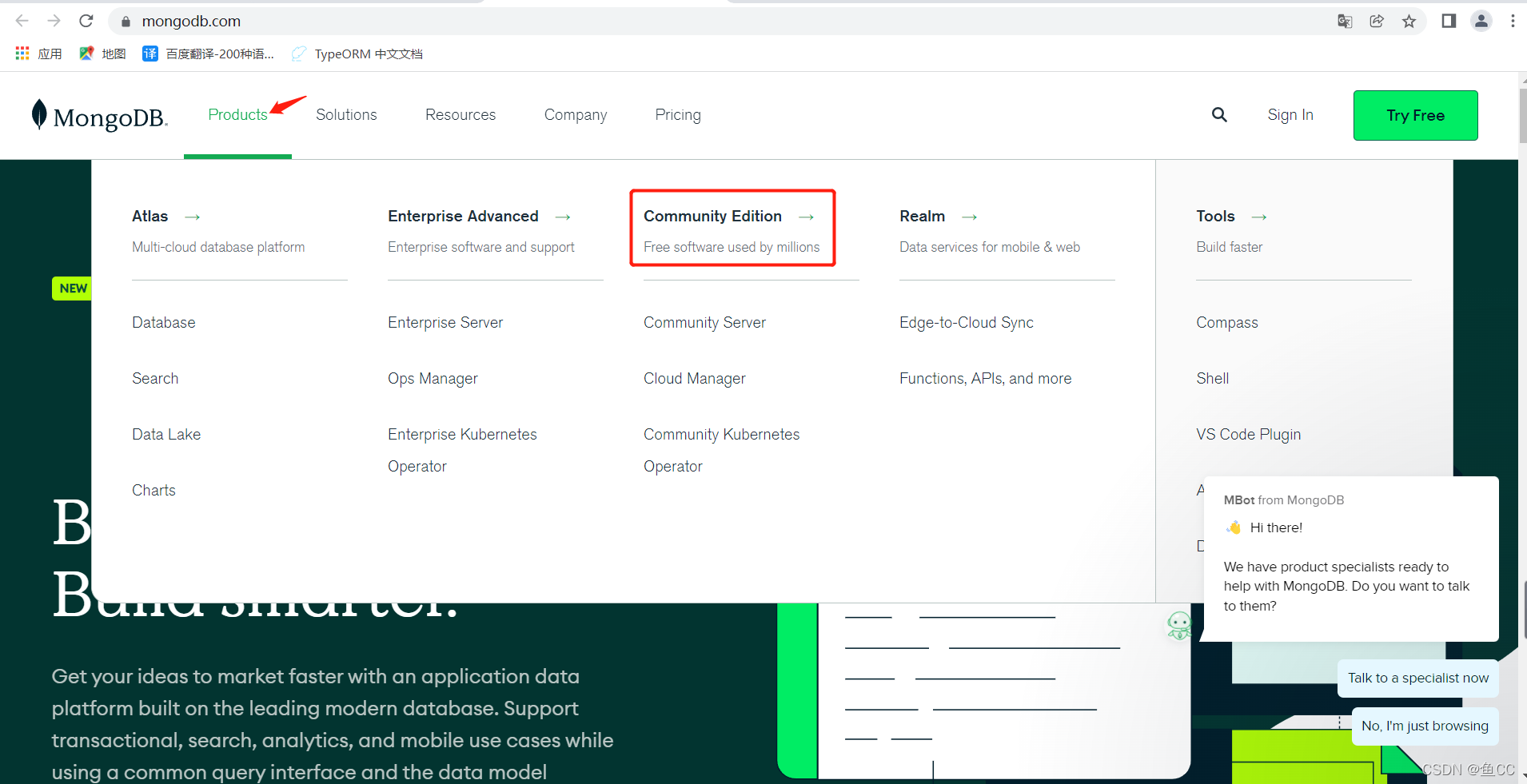Click the MBot chat avatar icon
This screenshot has width=1527, height=784.
[x=1179, y=625]
